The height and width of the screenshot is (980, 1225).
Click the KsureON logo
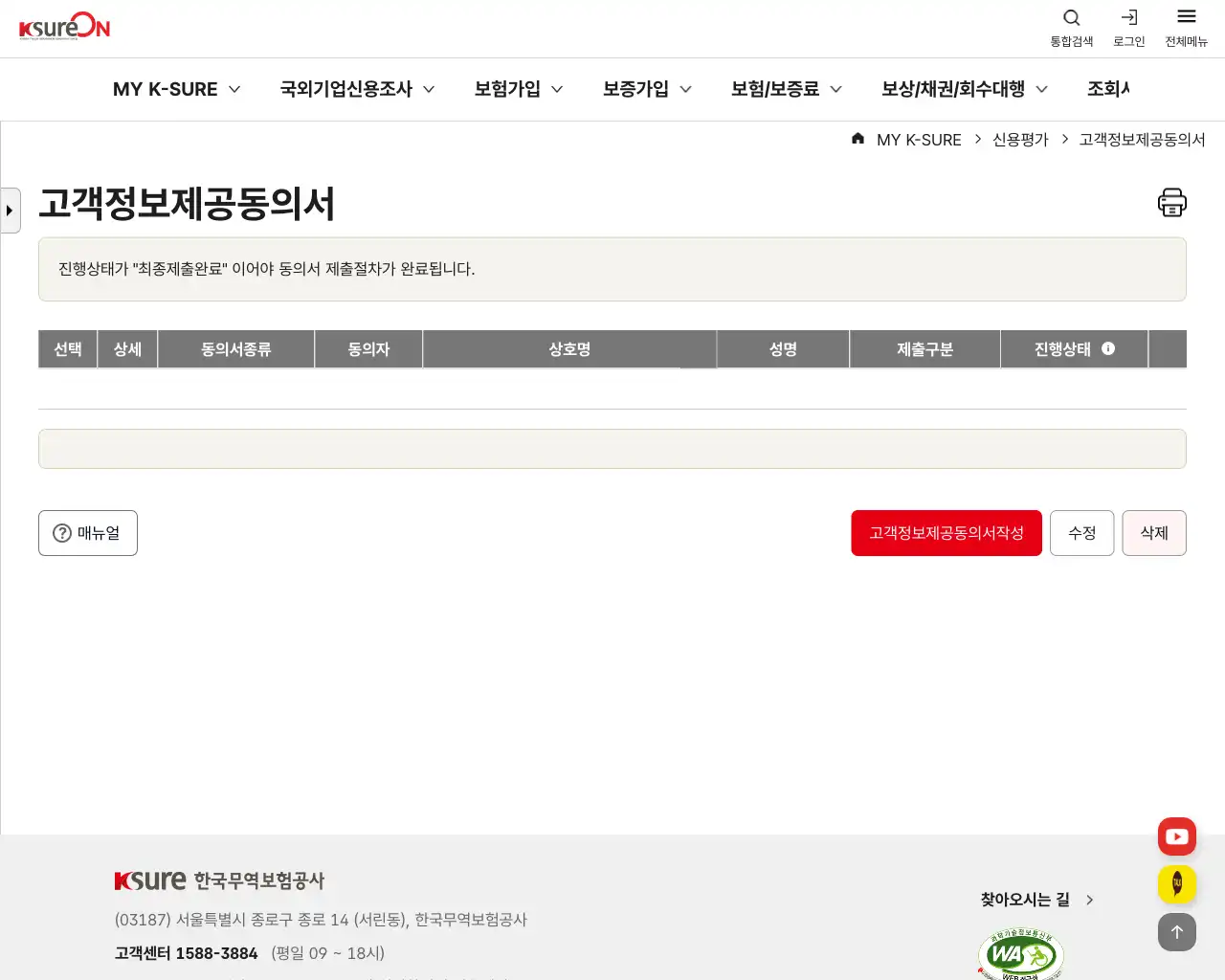click(63, 27)
